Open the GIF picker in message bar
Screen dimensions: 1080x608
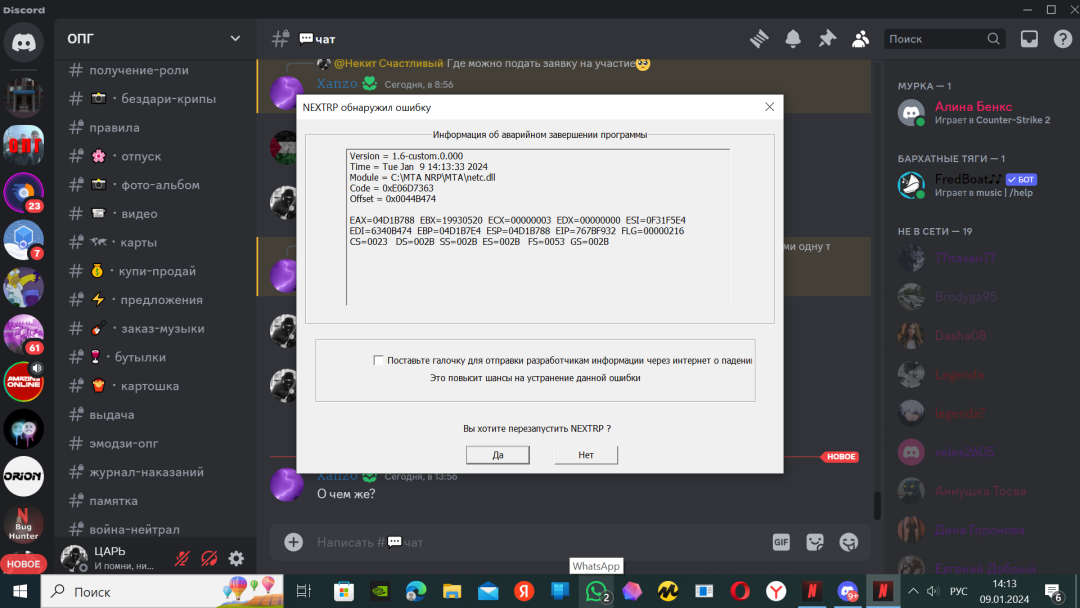781,542
